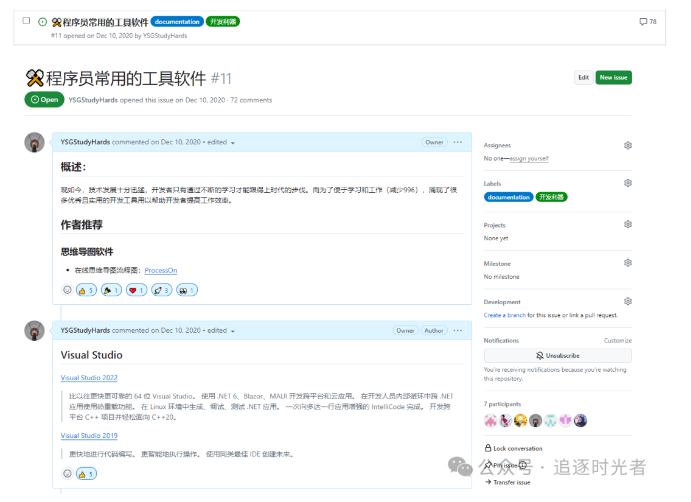
Task: Toggle thumbs-up reaction on Visual Studio comment
Action: (x=86, y=474)
